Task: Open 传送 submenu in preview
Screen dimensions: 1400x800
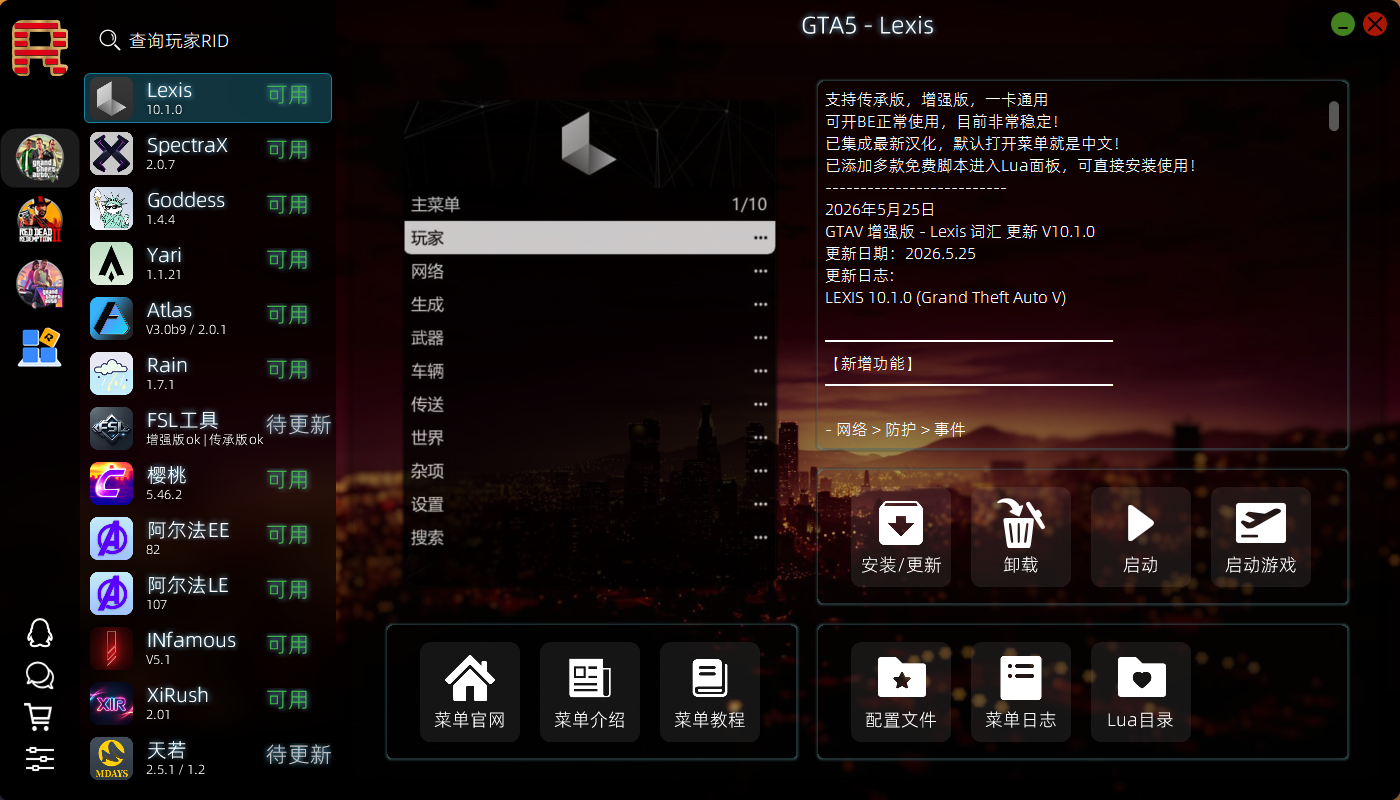Action: coord(590,404)
